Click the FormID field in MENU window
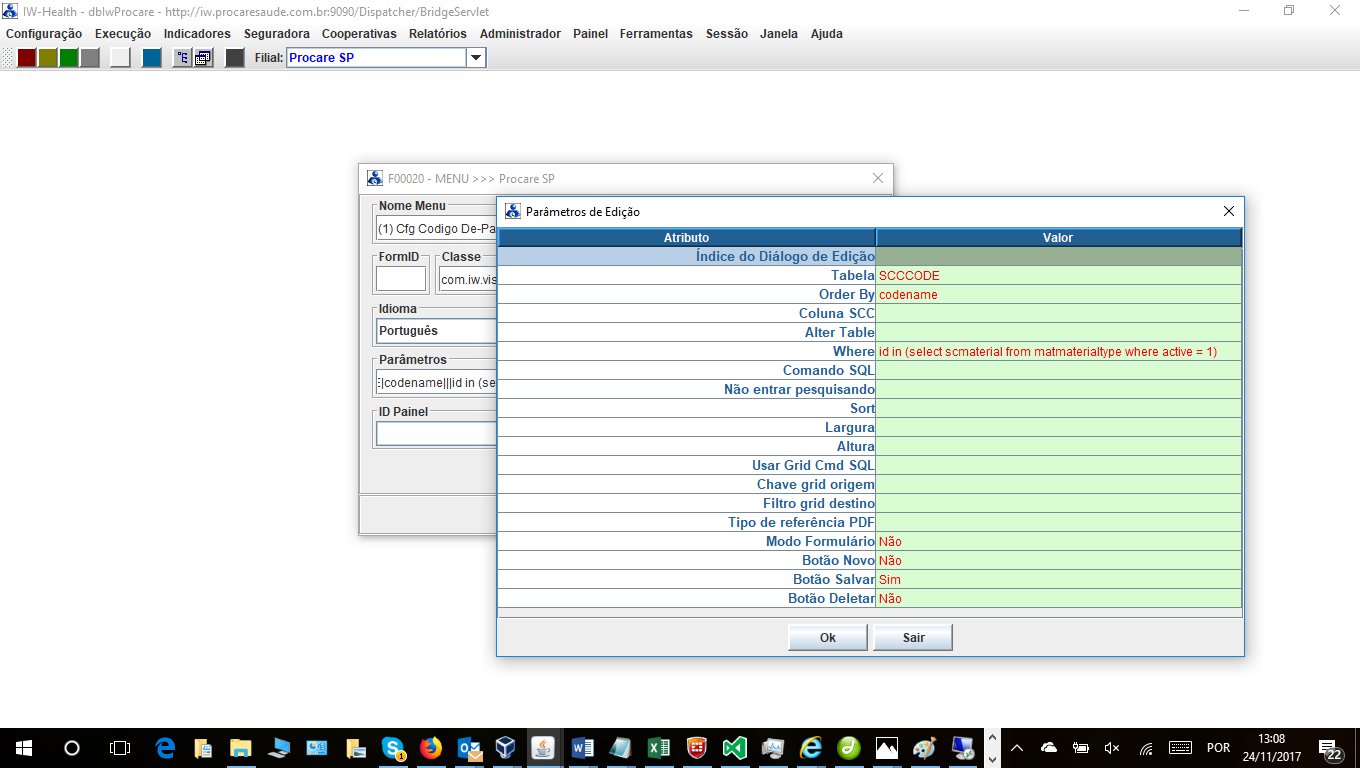This screenshot has width=1360, height=768. click(401, 279)
